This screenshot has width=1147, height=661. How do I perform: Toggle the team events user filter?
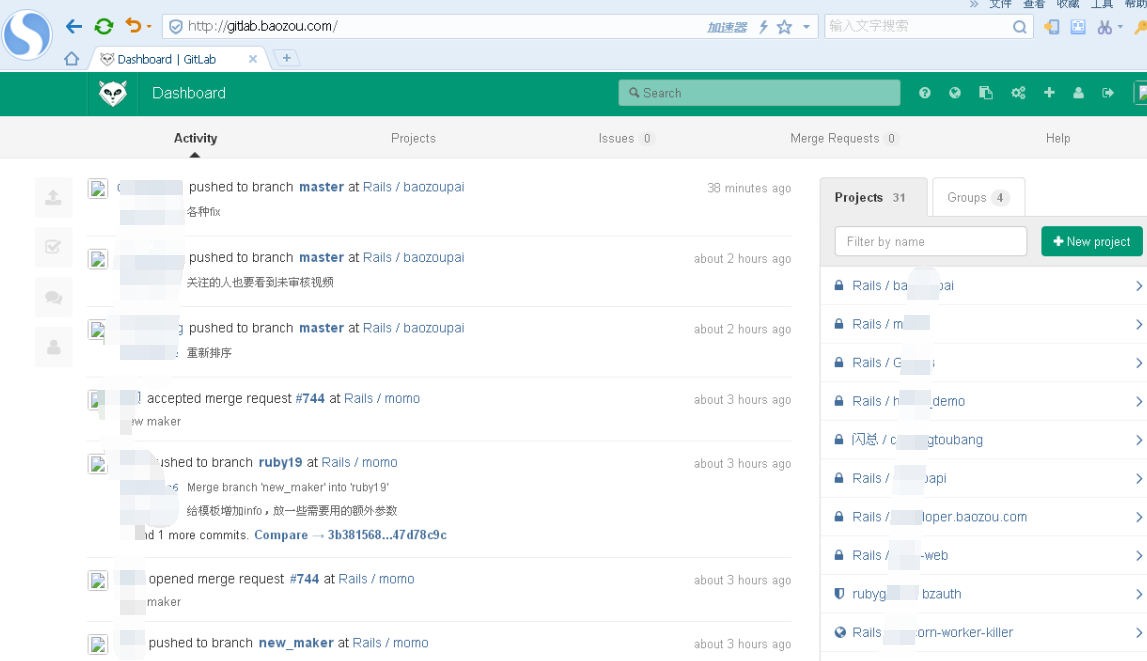coord(53,347)
